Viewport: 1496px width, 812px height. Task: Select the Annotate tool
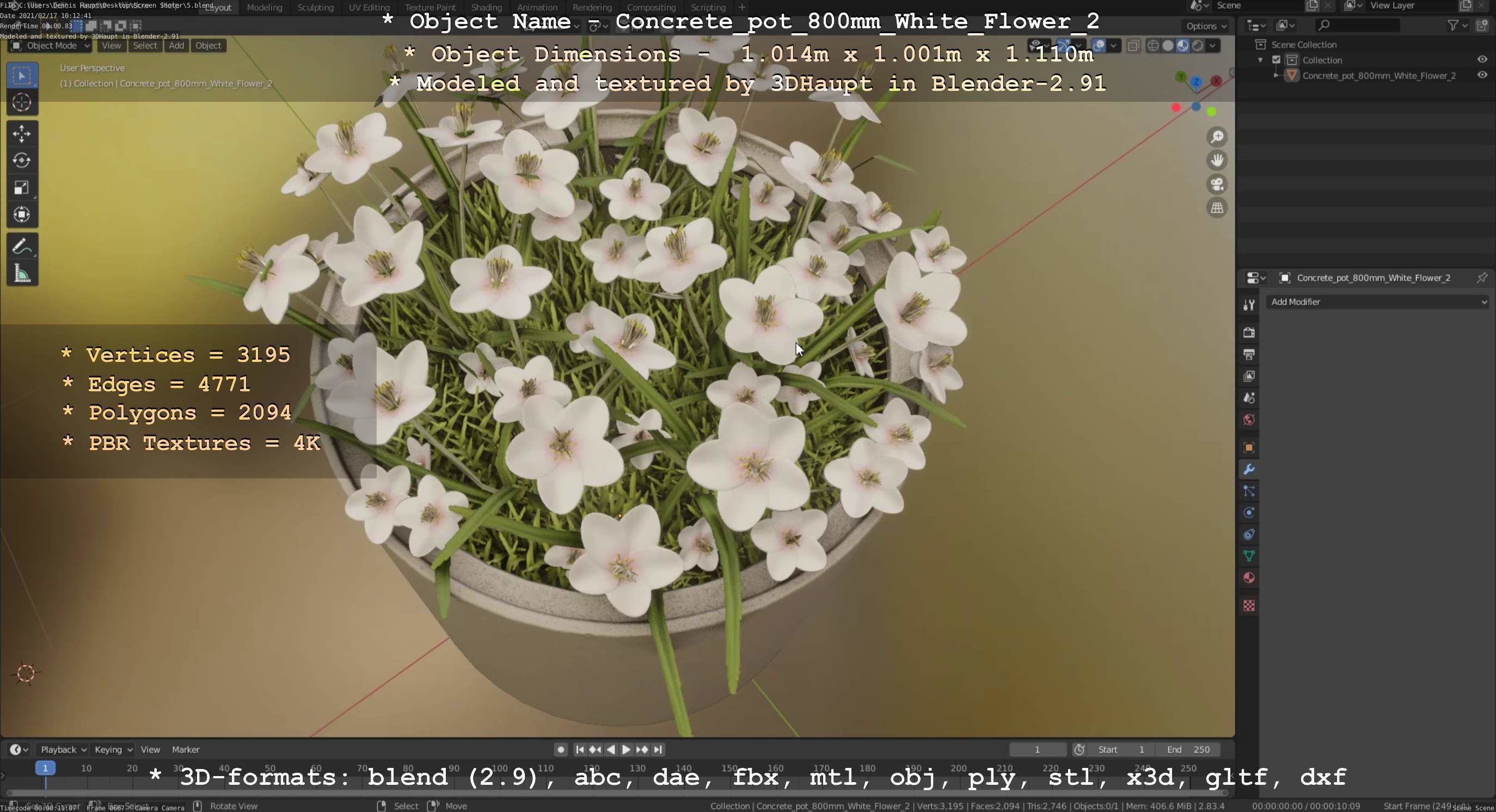[22, 247]
